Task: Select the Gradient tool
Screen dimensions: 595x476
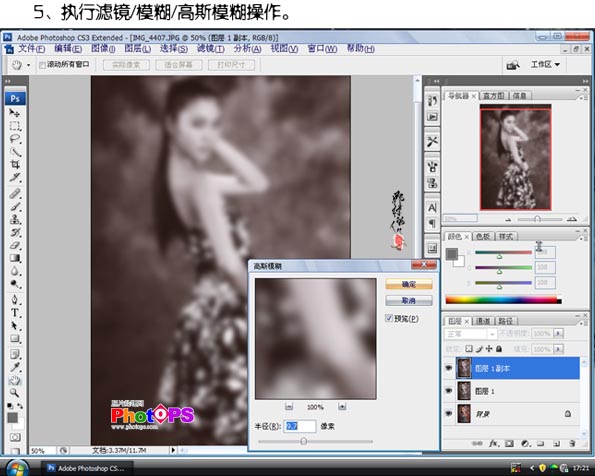Action: click(15, 258)
